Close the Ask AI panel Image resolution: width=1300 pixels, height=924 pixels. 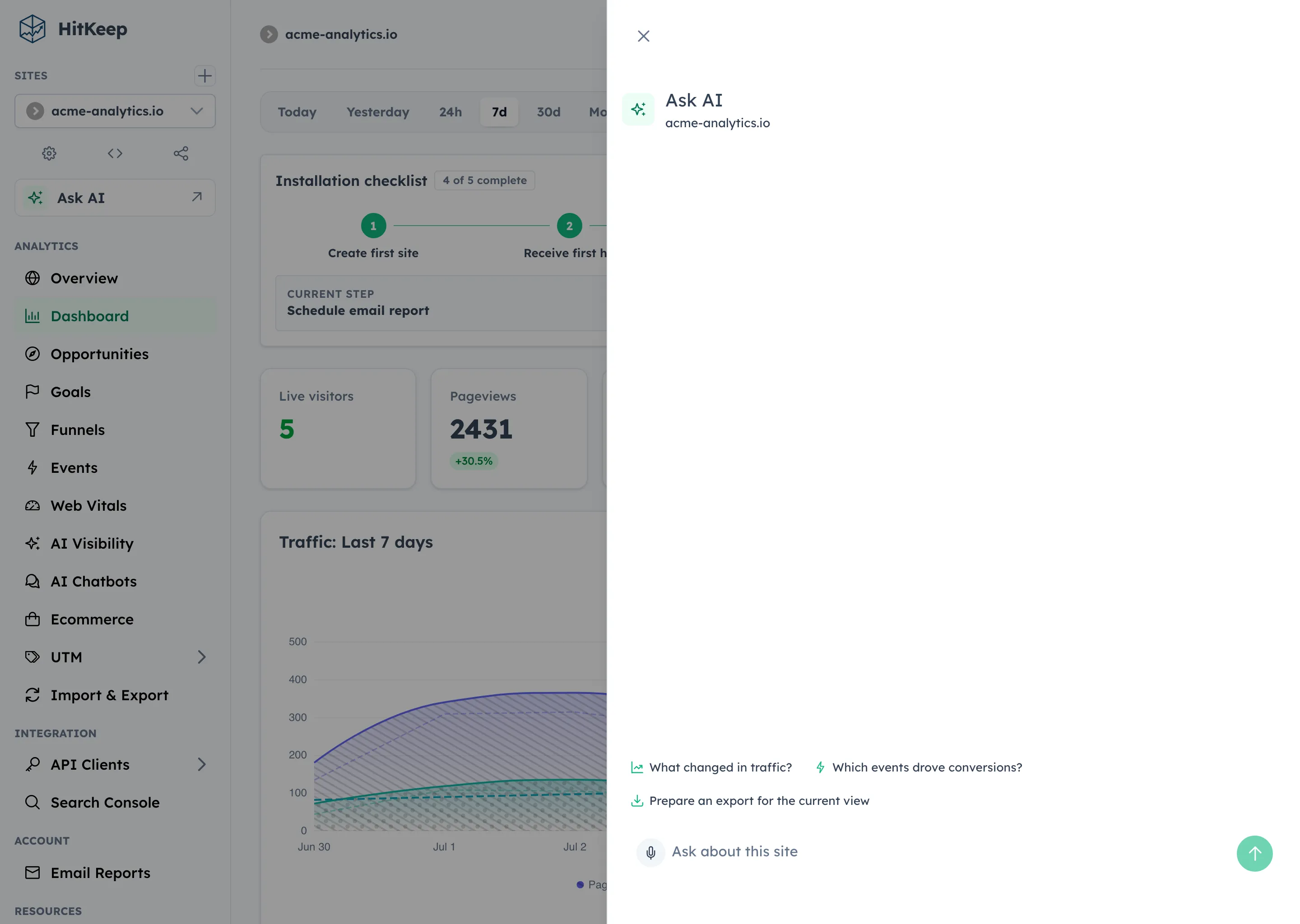(x=643, y=36)
